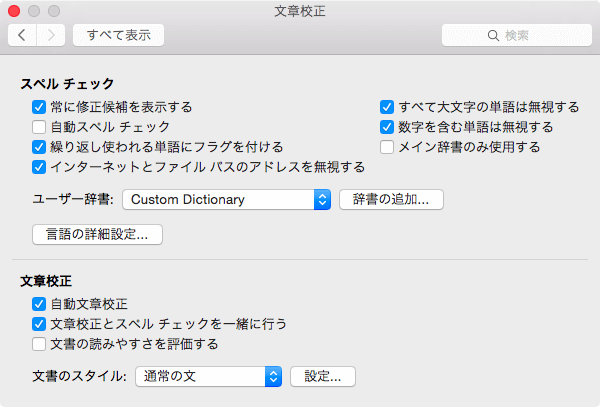Open the Custom Dictionary dropdown
Screen dimensions: 600x407
[227, 200]
